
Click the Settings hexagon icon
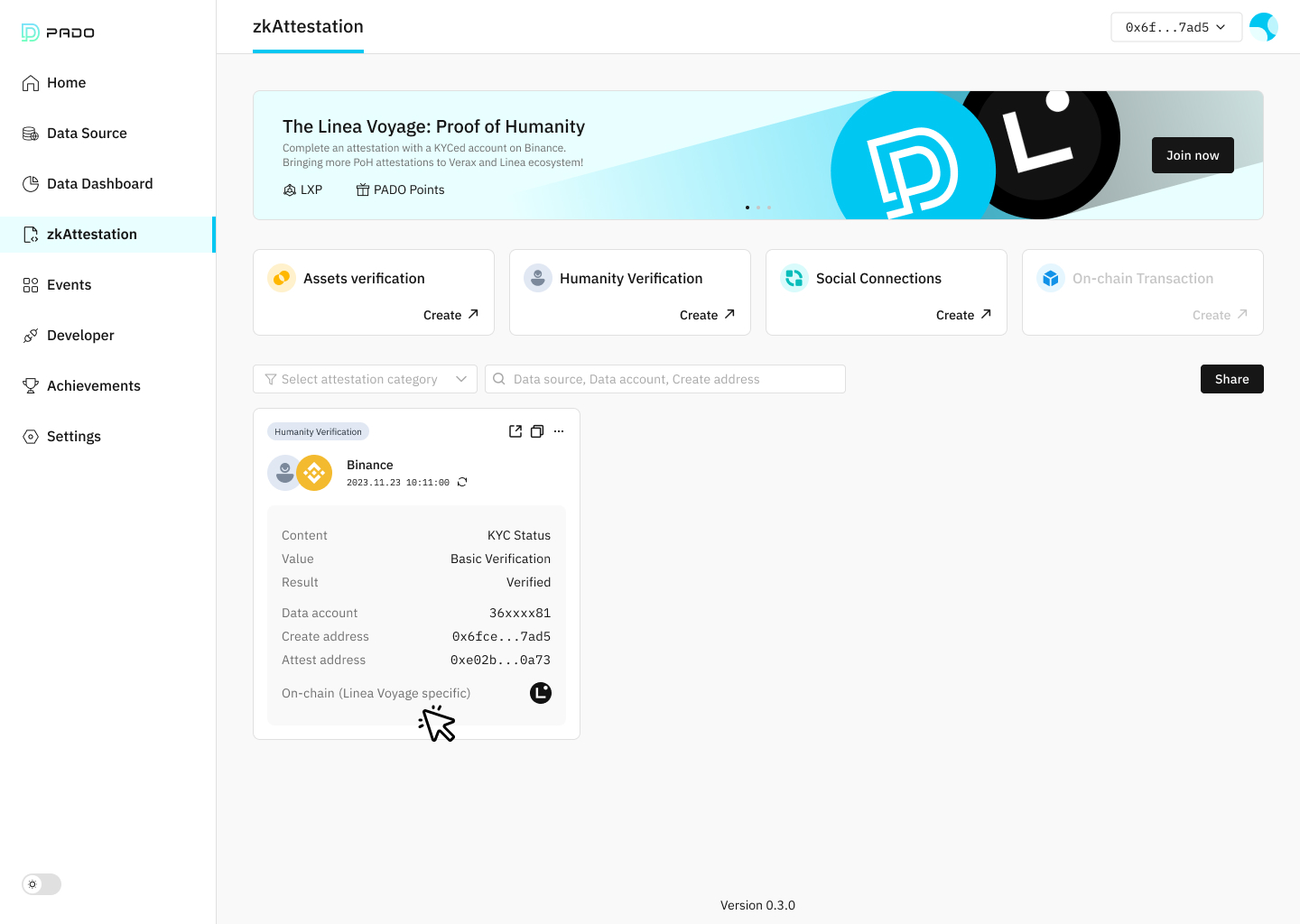31,437
